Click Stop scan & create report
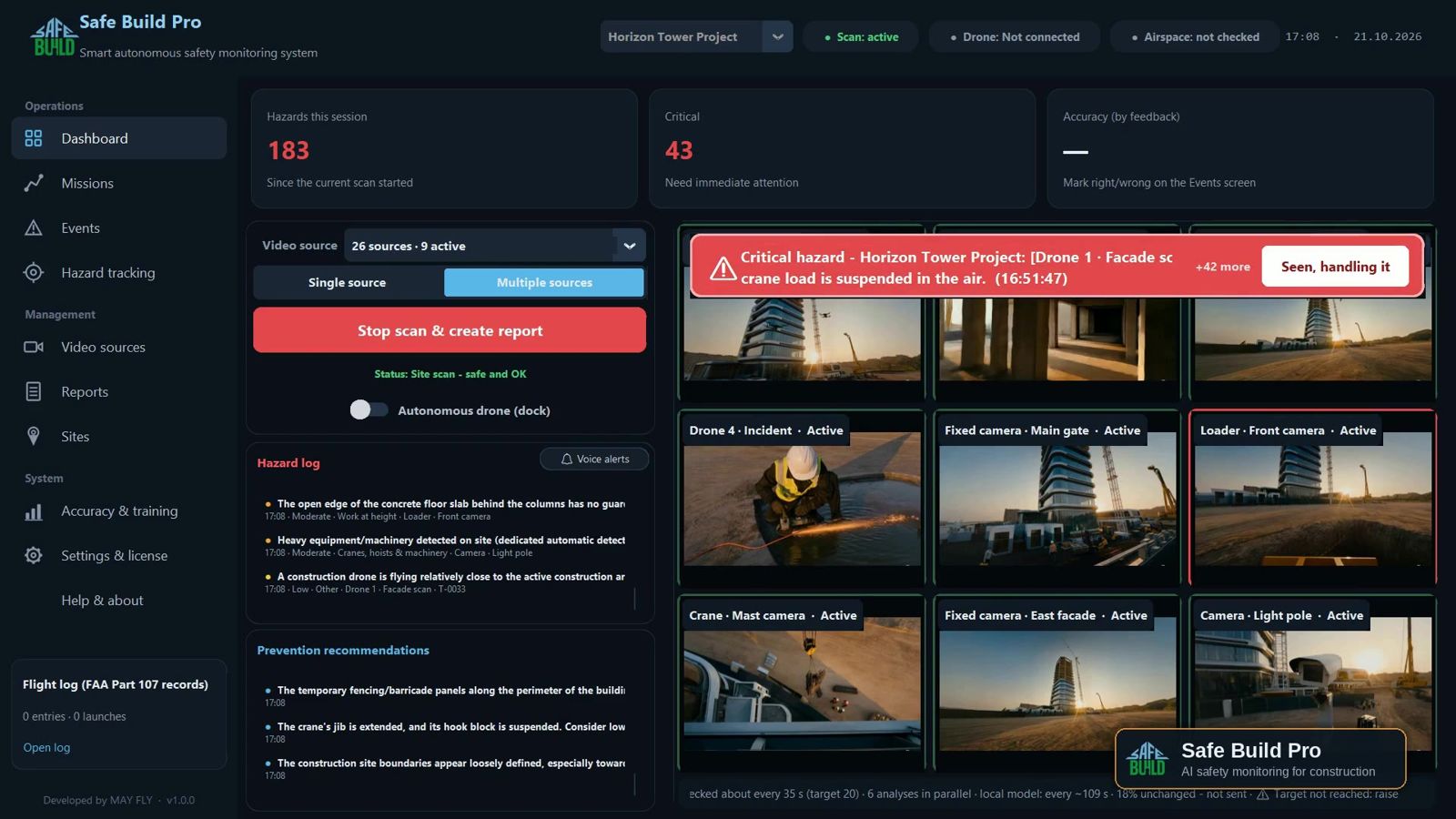The width and height of the screenshot is (1456, 819). 450,330
